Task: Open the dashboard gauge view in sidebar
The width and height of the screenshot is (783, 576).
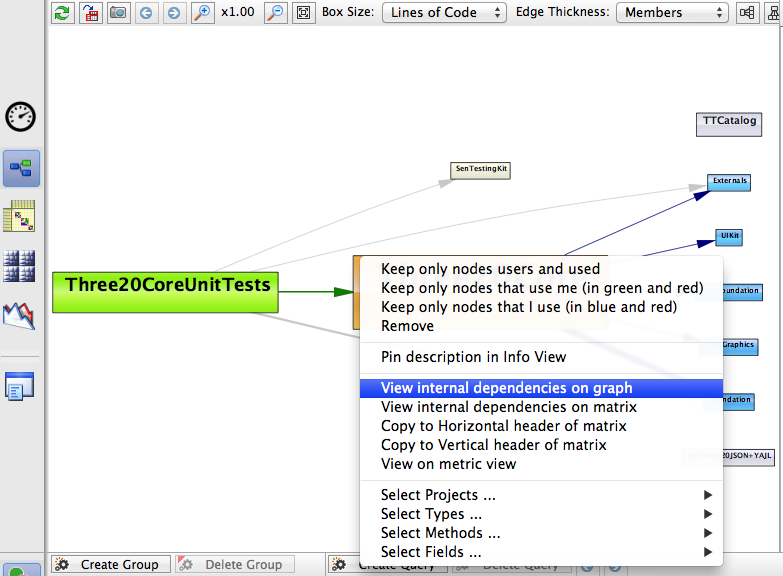Action: pos(20,117)
